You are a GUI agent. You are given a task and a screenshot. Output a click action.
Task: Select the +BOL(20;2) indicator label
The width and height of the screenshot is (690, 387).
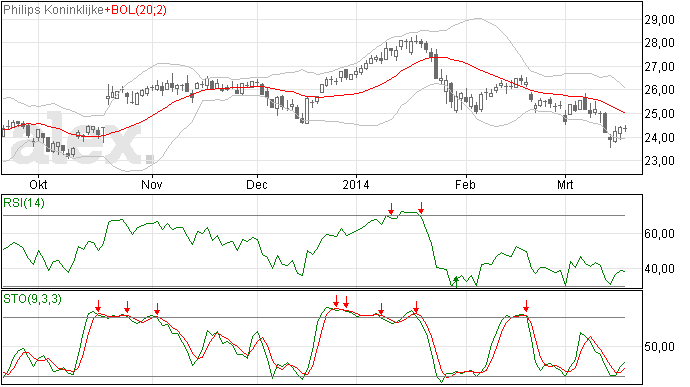pyautogui.click(x=136, y=10)
